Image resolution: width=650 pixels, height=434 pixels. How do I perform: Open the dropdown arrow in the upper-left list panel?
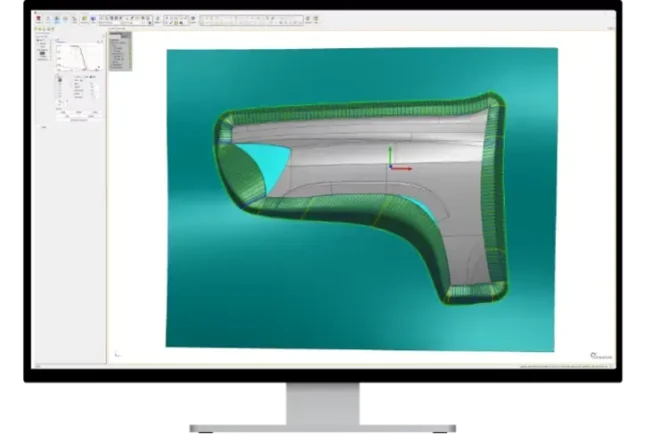click(x=51, y=56)
